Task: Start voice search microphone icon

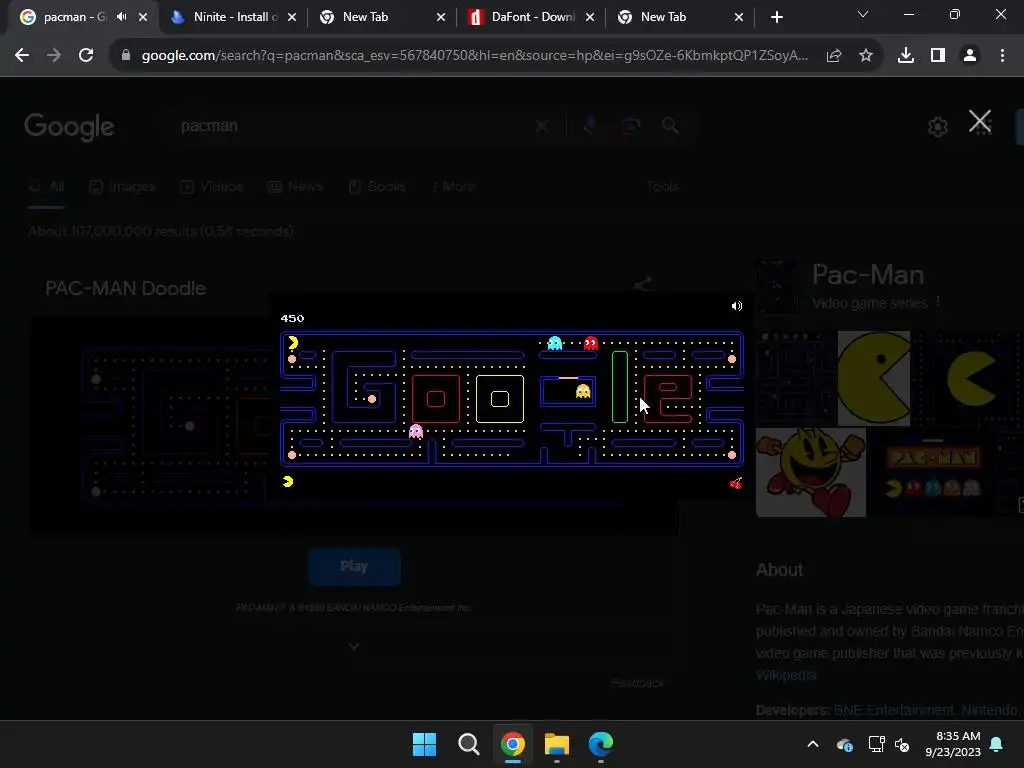Action: click(589, 125)
